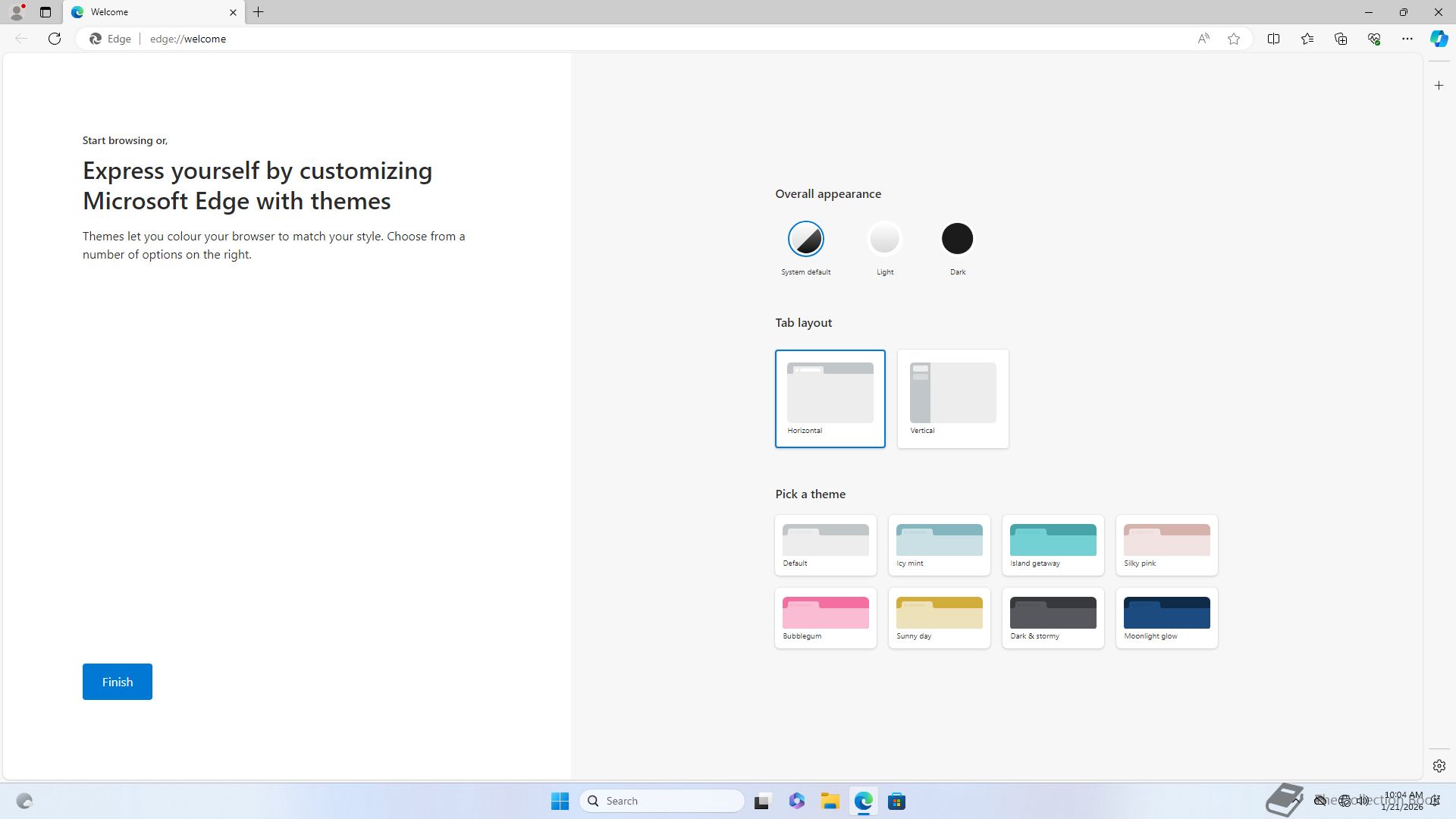Open a new tab

point(259,12)
